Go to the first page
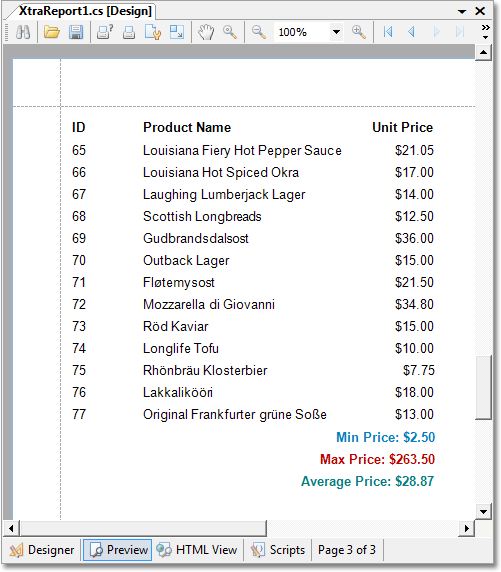This screenshot has height=572, width=501. point(388,32)
